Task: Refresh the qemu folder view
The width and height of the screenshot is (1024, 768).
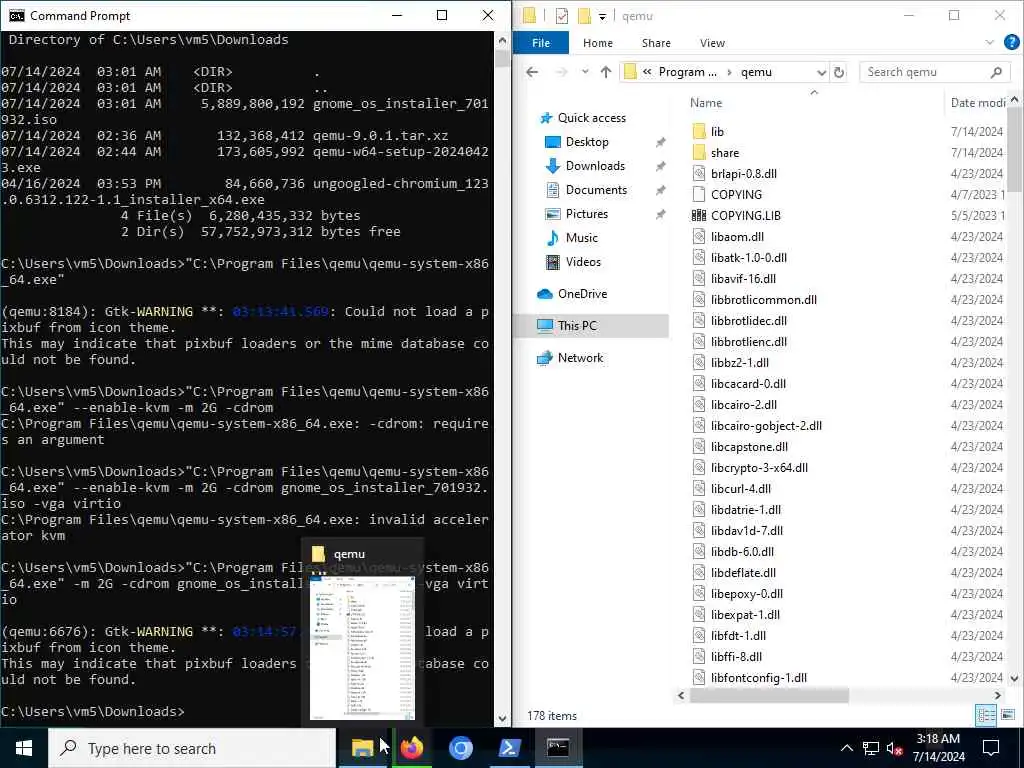Action: (839, 72)
